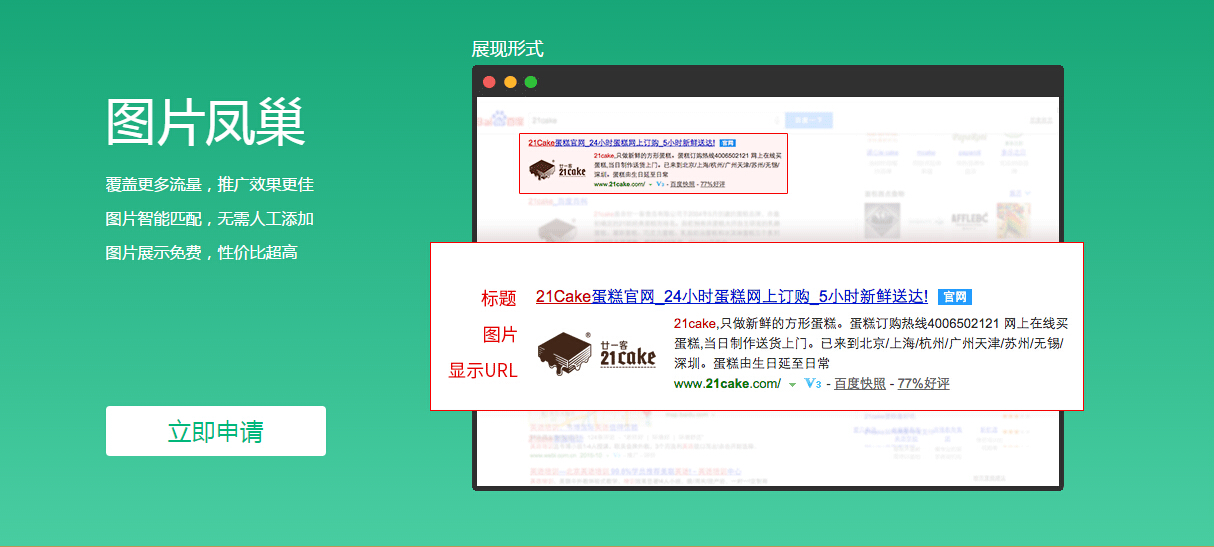Viewport: 1214px width, 547px height.
Task: Open the enlarged 21Cake蛋糕官网 ad title link
Action: [x=731, y=296]
